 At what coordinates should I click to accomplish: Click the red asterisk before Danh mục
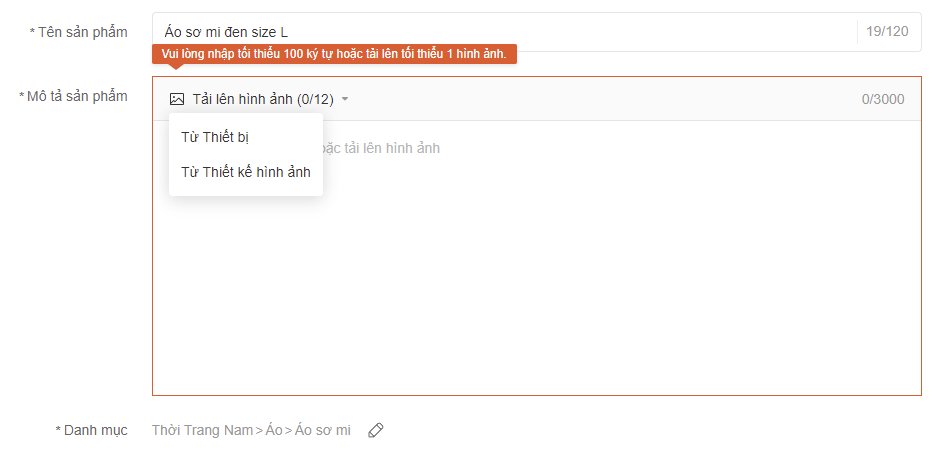pyautogui.click(x=58, y=430)
